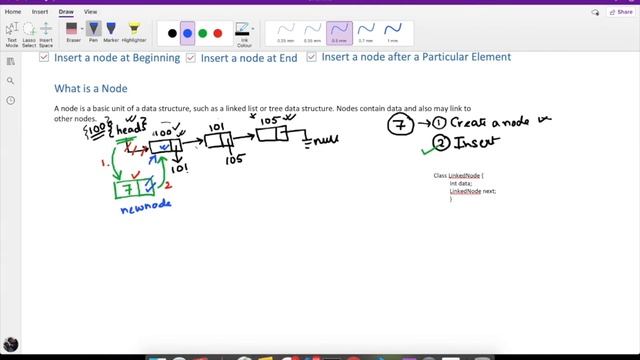
Task: Open the search icon in sidebar
Action: pyautogui.click(x=11, y=81)
